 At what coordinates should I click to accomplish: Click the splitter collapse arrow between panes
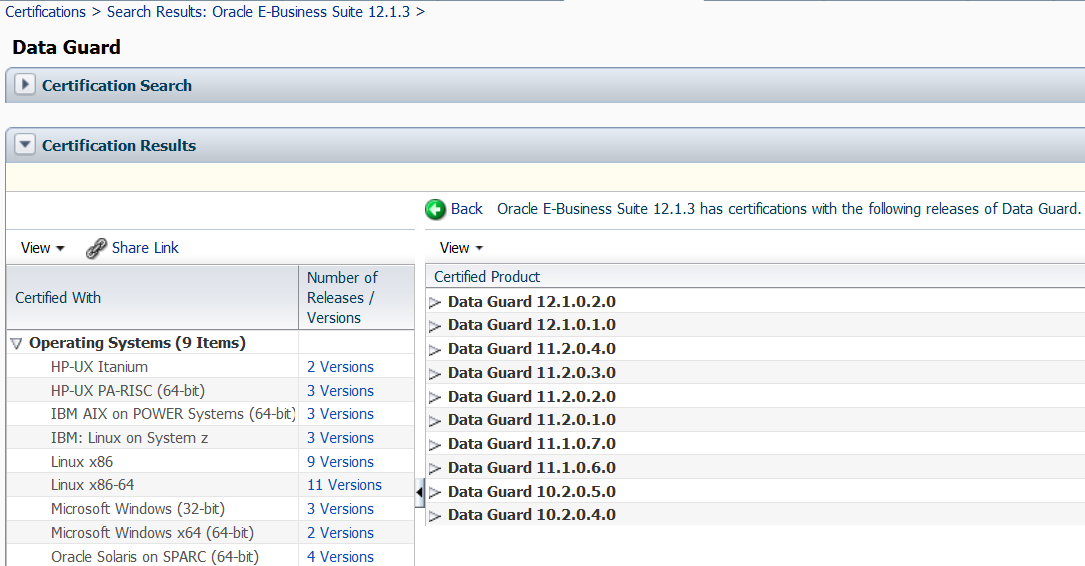420,492
